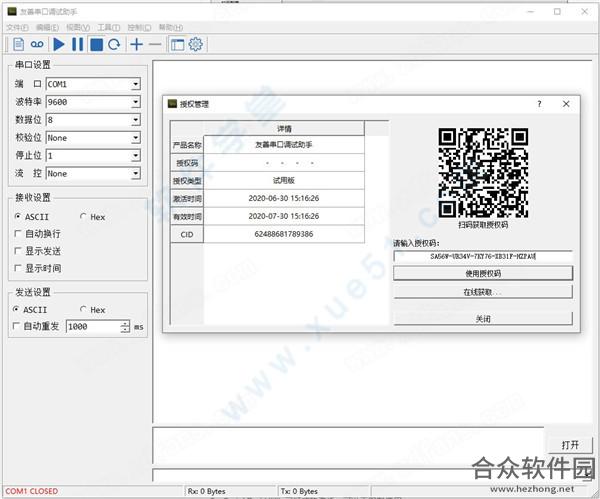Click the Rx: 0 Bytes status entry
The width and height of the screenshot is (600, 499).
click(207, 491)
